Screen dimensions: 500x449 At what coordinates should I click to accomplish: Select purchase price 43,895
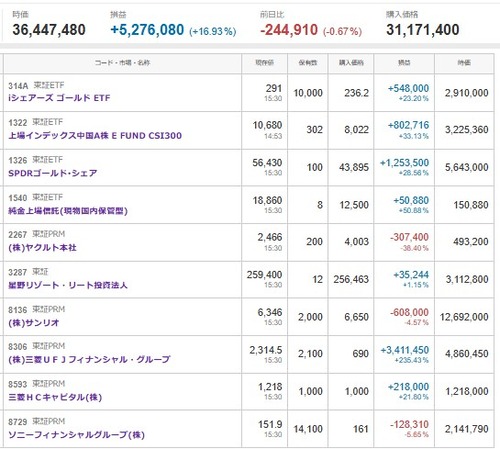coord(354,167)
